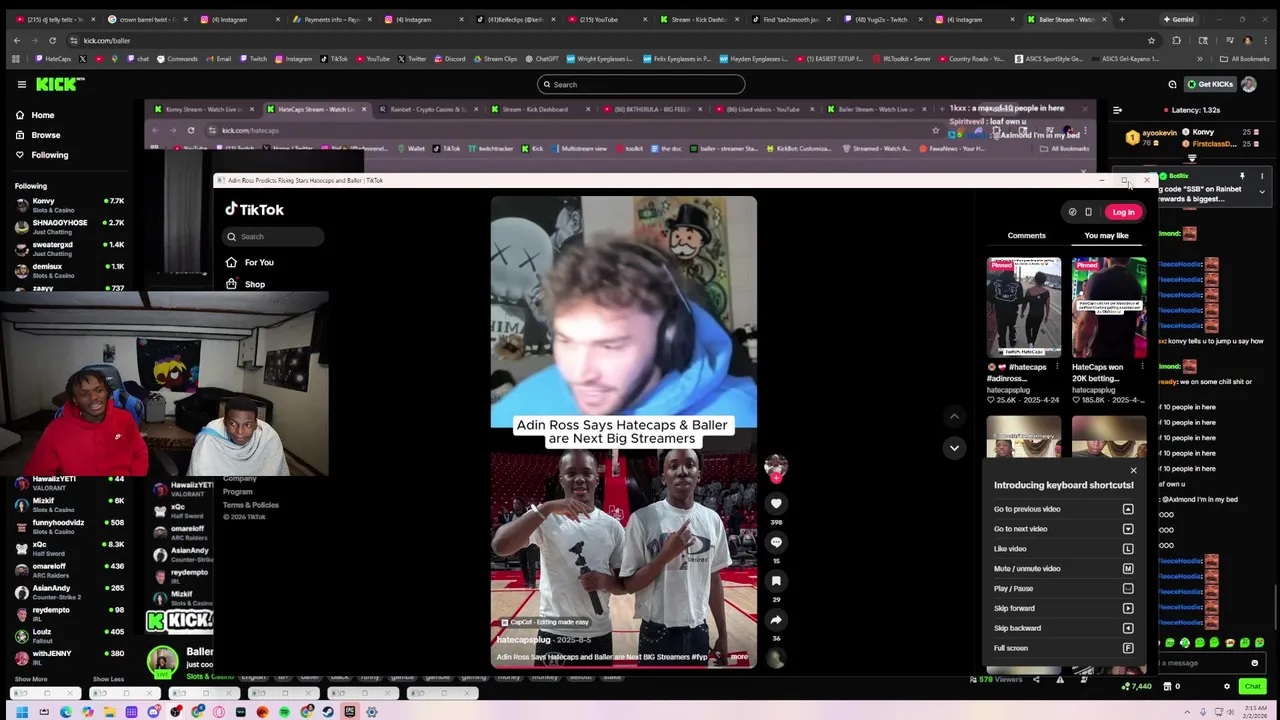Open Kick chat settings gear
Screen dimensions: 1280x720
click(x=1227, y=687)
